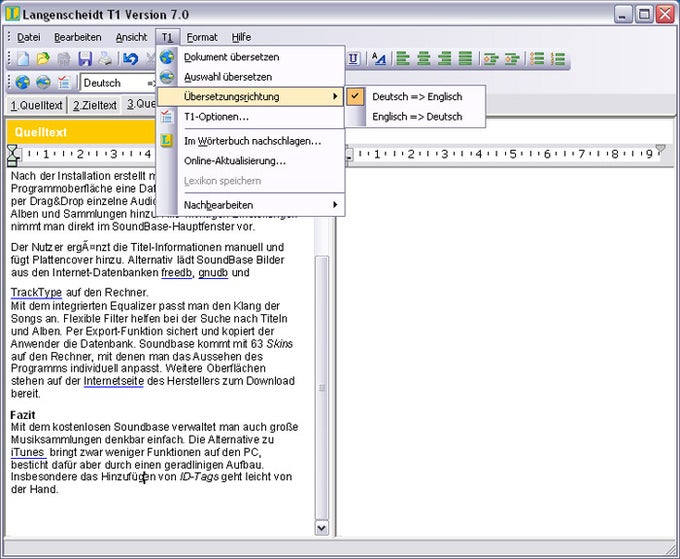Viewport: 680px width, 559px height.
Task: Click the underlined word gnudb
Action: coord(213,273)
